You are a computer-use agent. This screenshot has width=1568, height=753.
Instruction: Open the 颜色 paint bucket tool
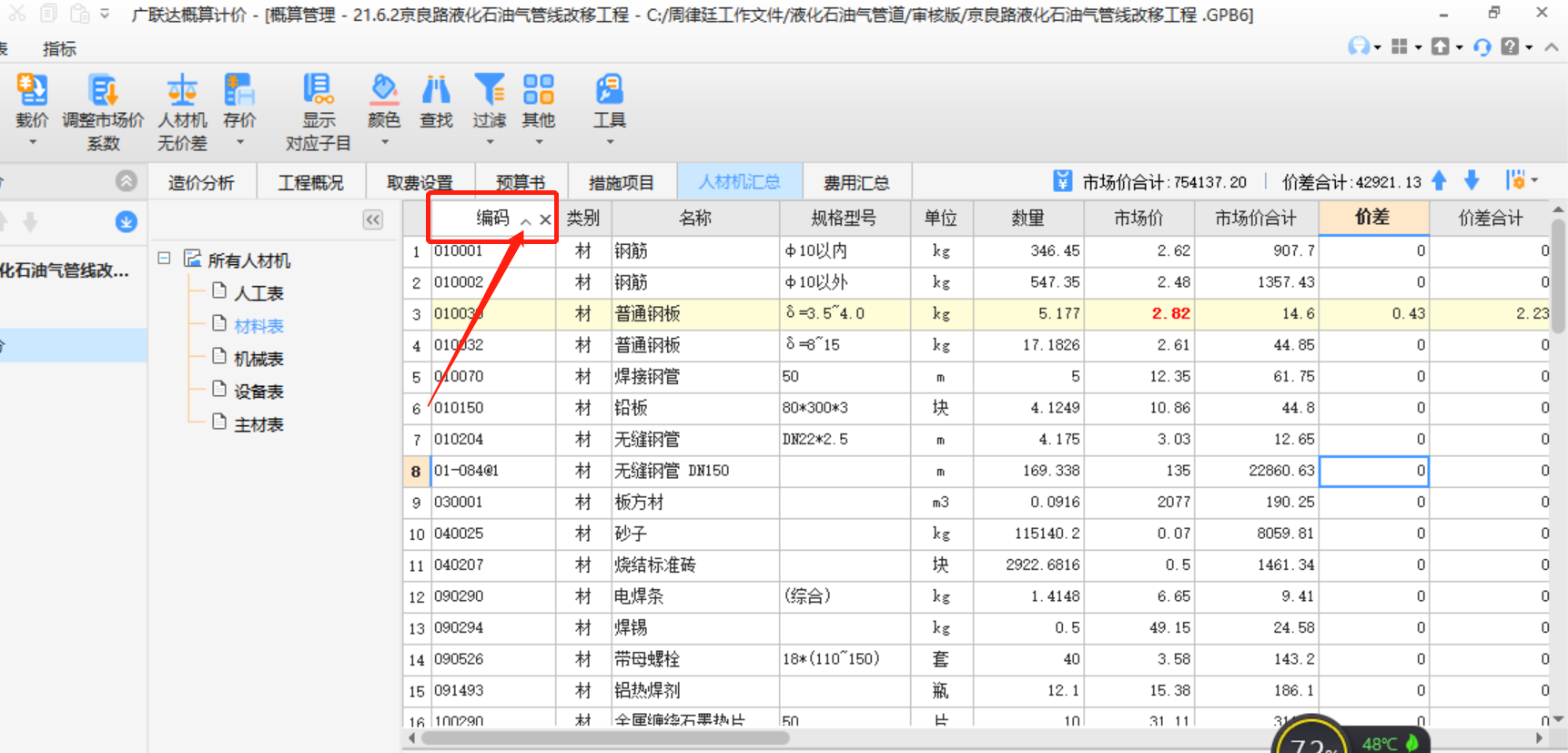tap(384, 89)
